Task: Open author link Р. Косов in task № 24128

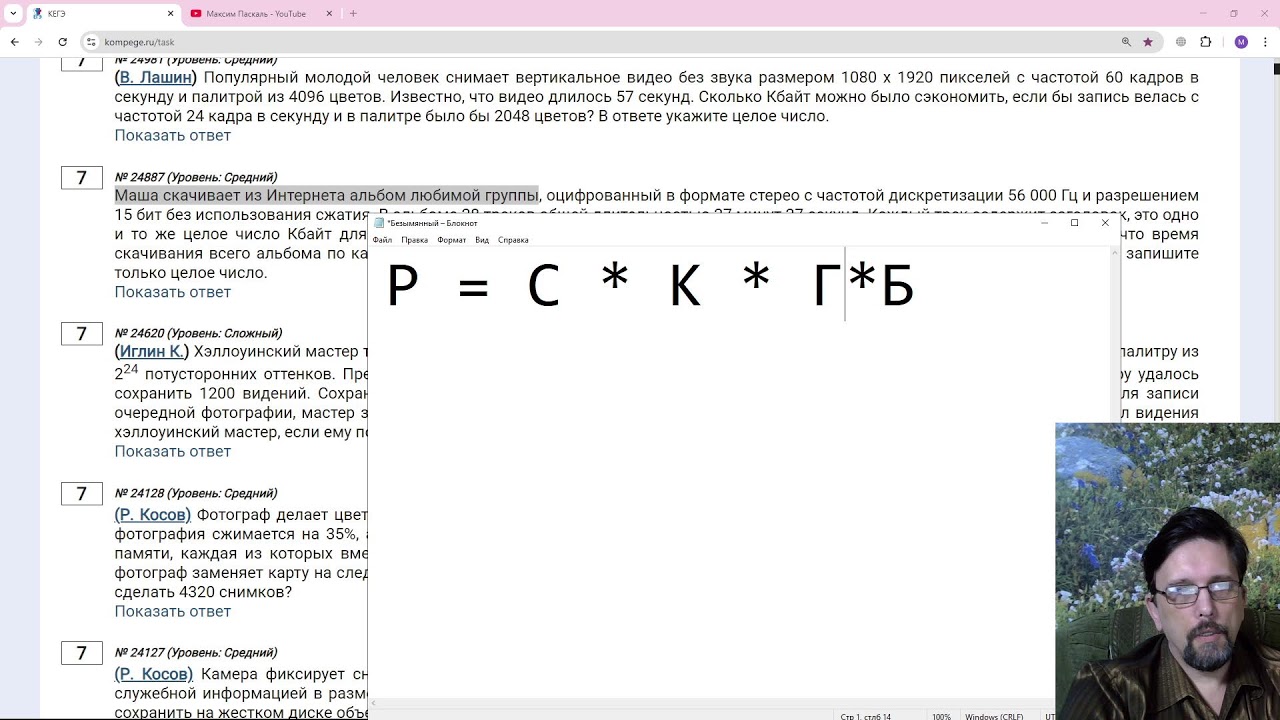Action: pyautogui.click(x=153, y=515)
